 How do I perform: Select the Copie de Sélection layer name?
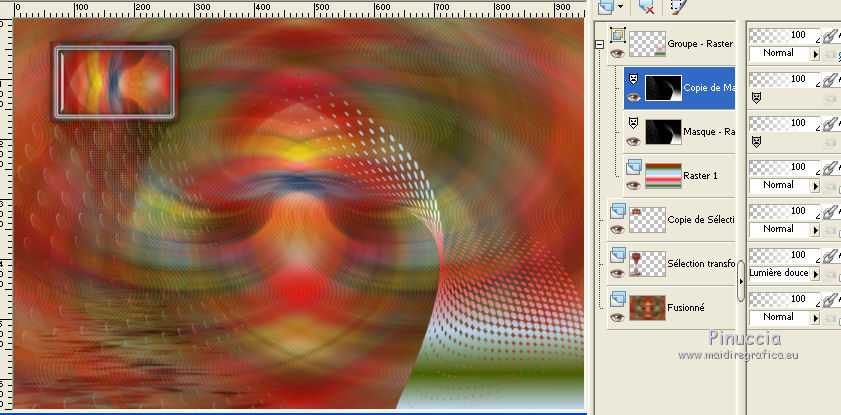[x=701, y=220]
